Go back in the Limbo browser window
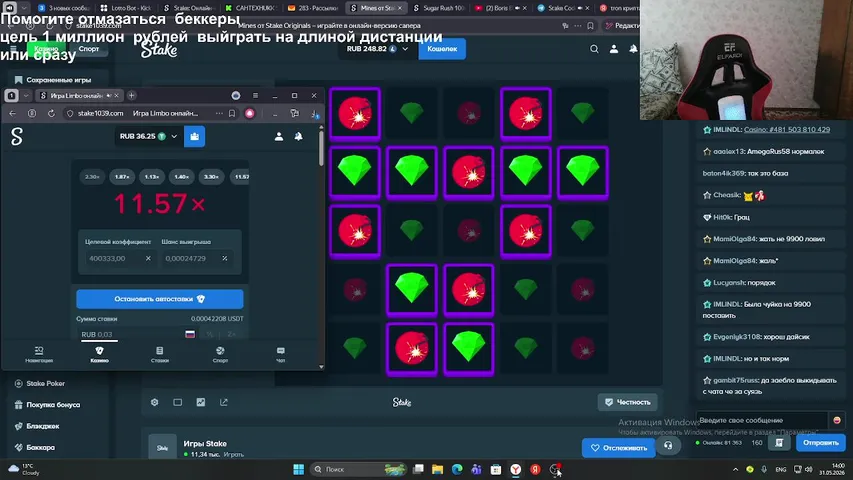 13,113
